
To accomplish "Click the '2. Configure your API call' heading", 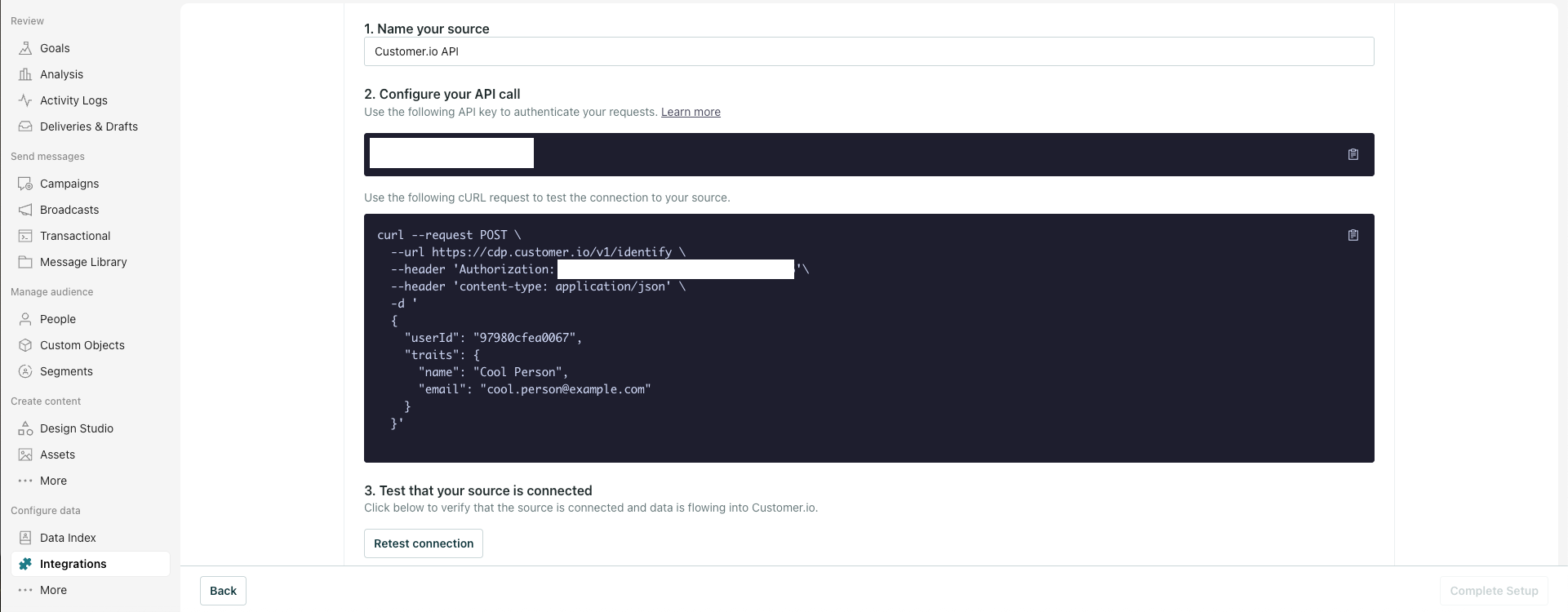I will tap(442, 94).
